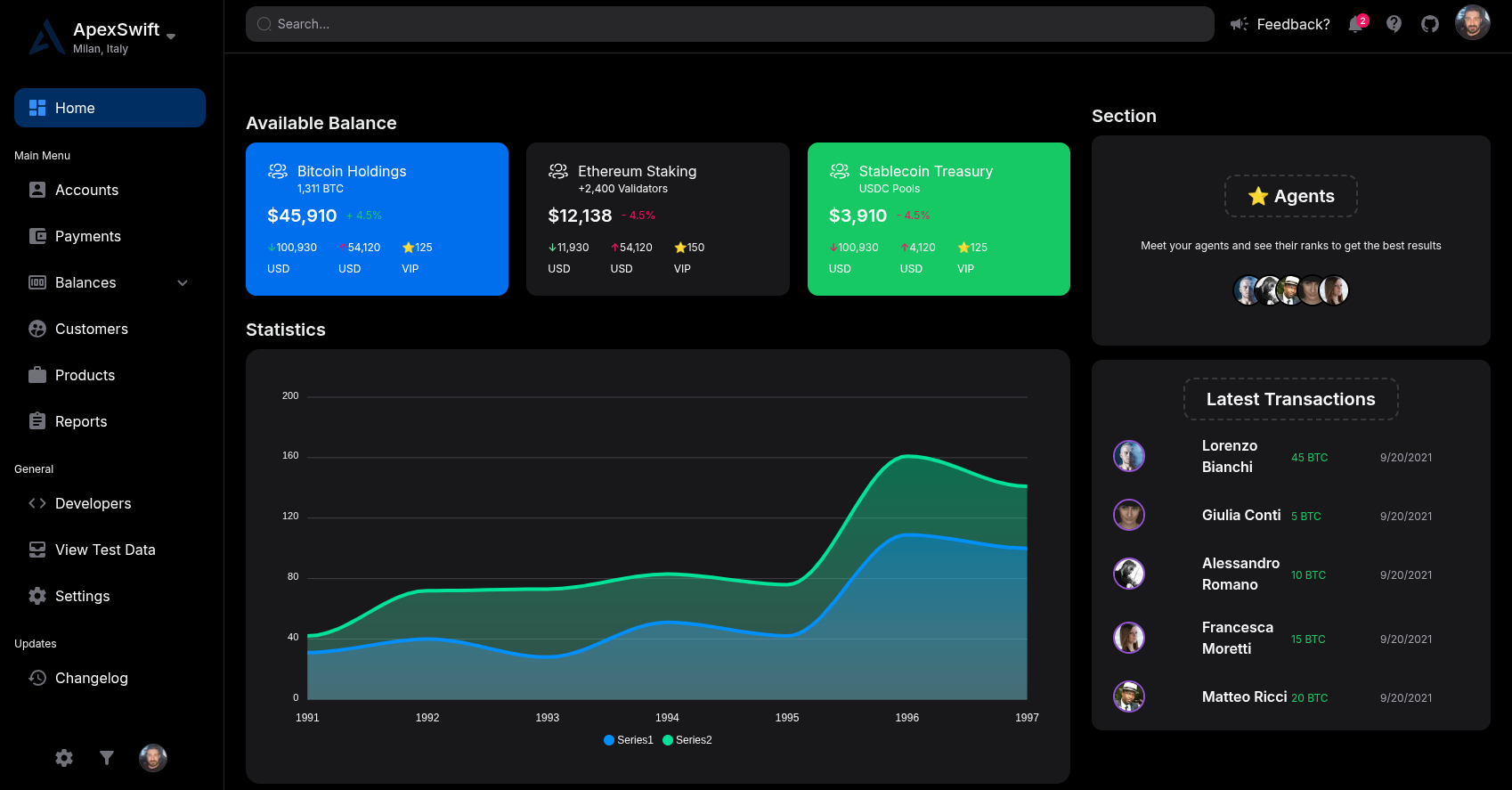The image size is (1512, 790).
Task: Open the GitHub icon link
Action: click(1430, 24)
